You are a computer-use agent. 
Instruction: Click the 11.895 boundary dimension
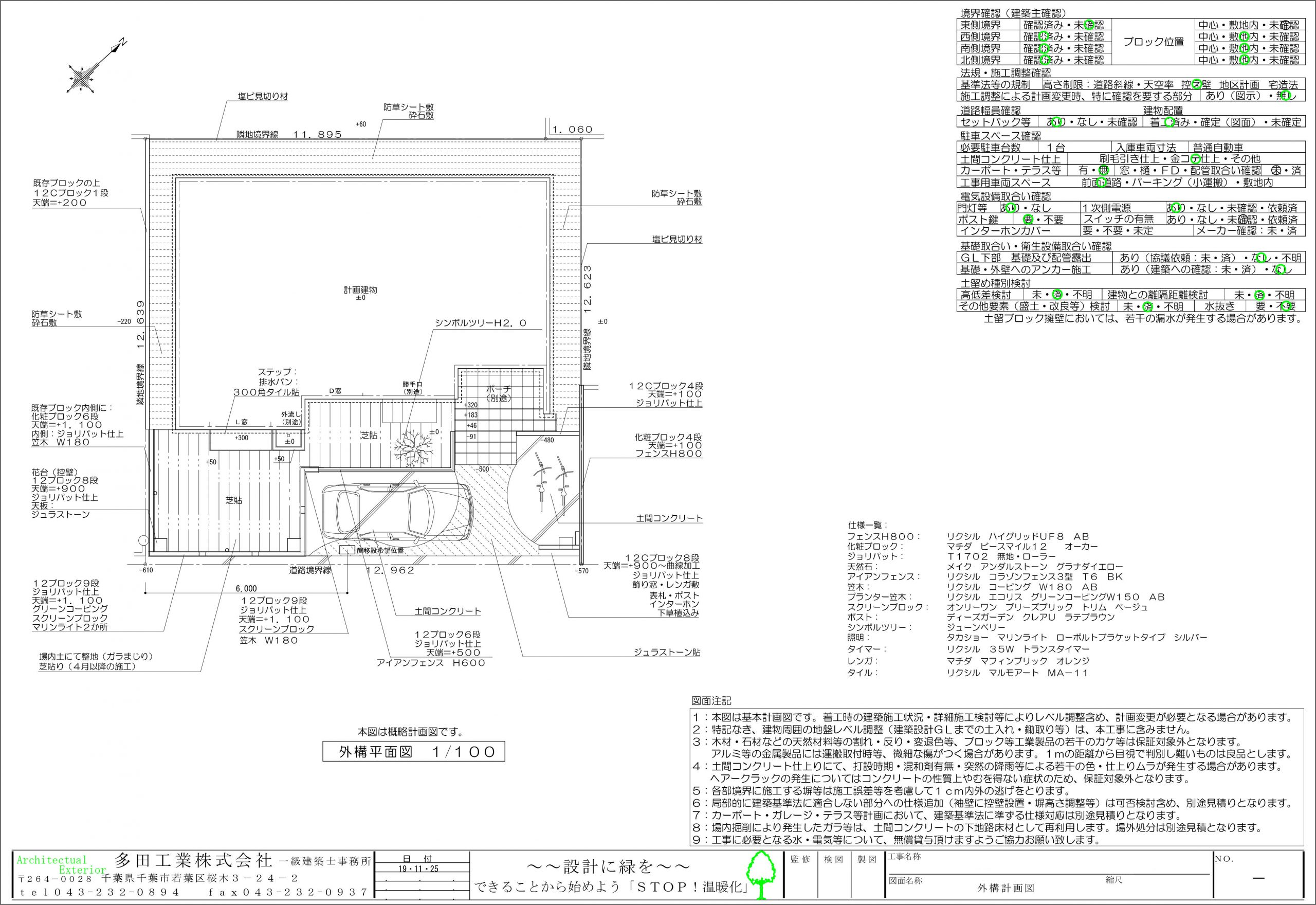click(317, 134)
